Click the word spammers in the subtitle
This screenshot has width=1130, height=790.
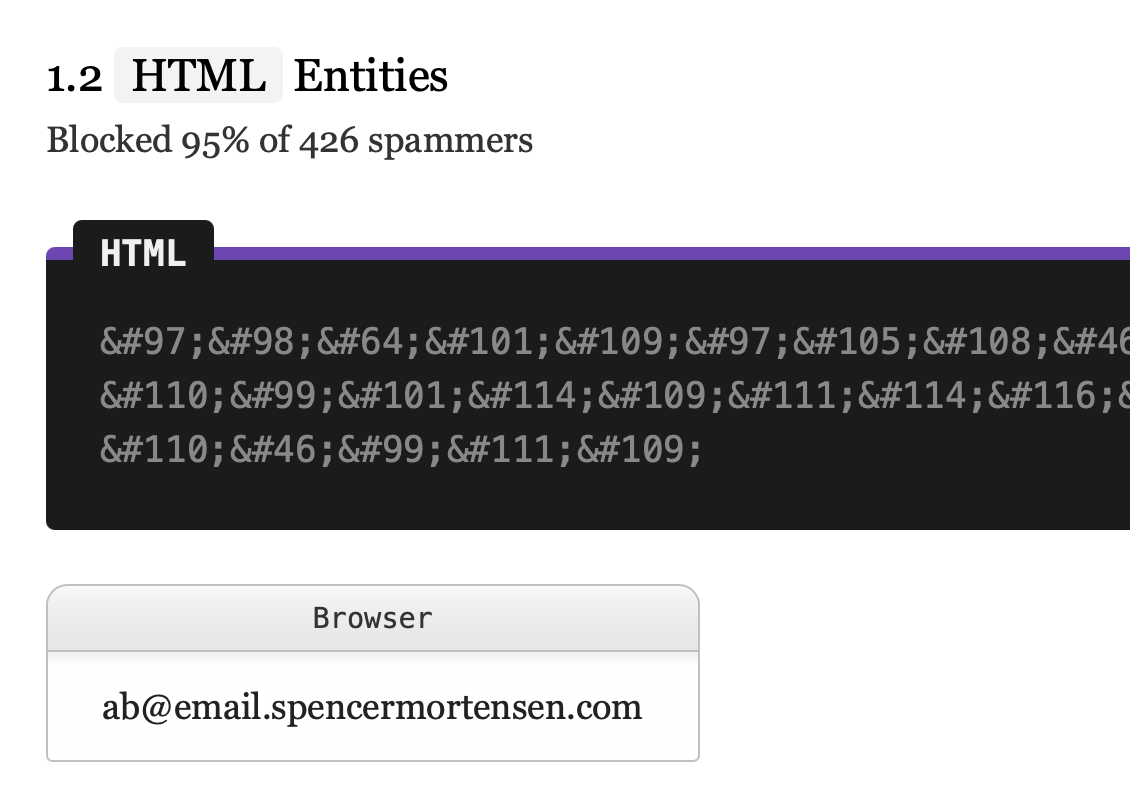pyautogui.click(x=450, y=141)
